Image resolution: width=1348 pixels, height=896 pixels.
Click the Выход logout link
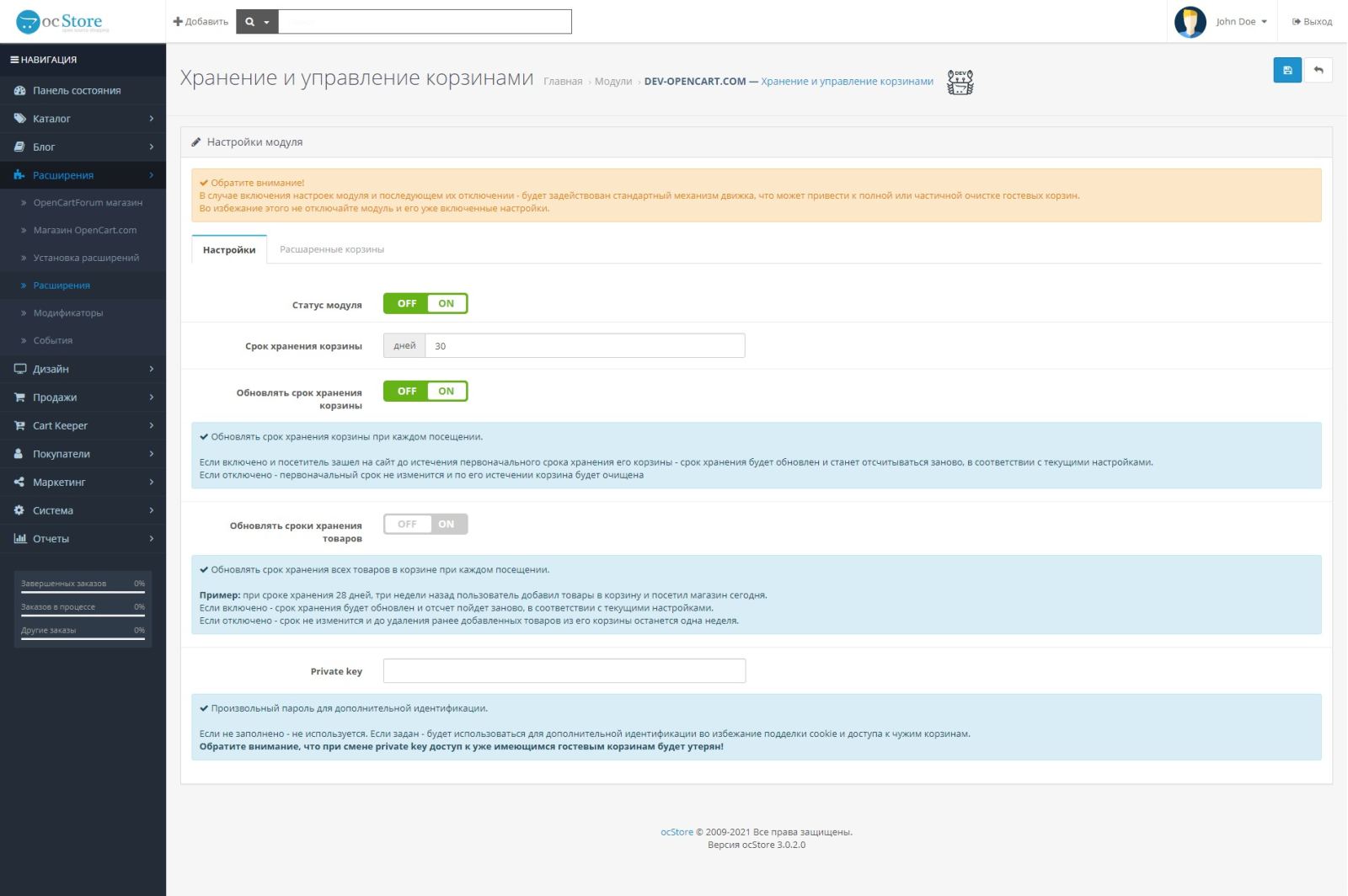(x=1312, y=22)
